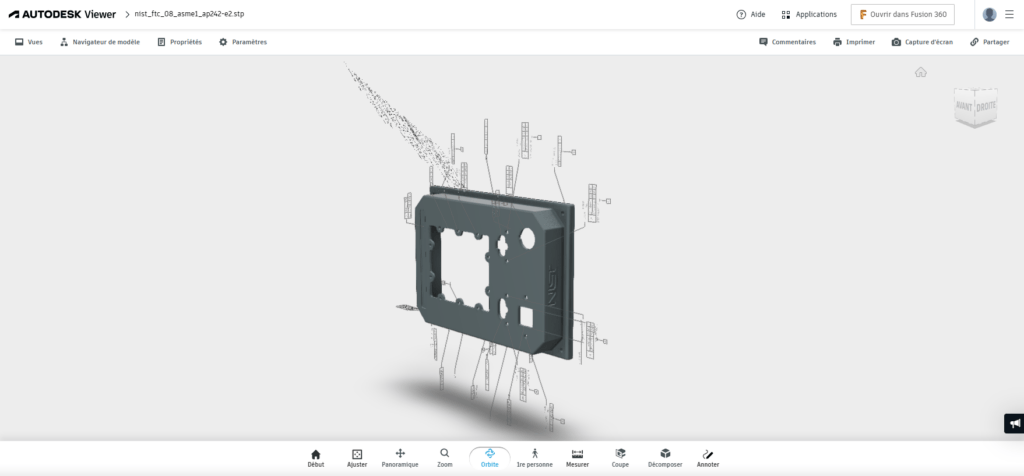The image size is (1024, 476).
Task: Click the nist_ftc_08_asme1_ap242-e2.stp file name
Action: (x=189, y=14)
